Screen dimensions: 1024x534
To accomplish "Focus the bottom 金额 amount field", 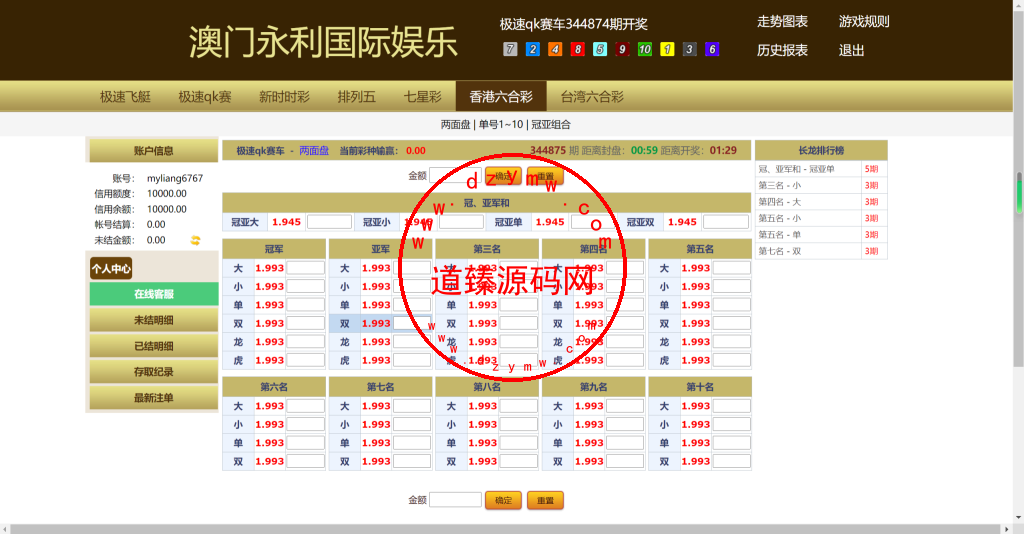I will click(455, 500).
